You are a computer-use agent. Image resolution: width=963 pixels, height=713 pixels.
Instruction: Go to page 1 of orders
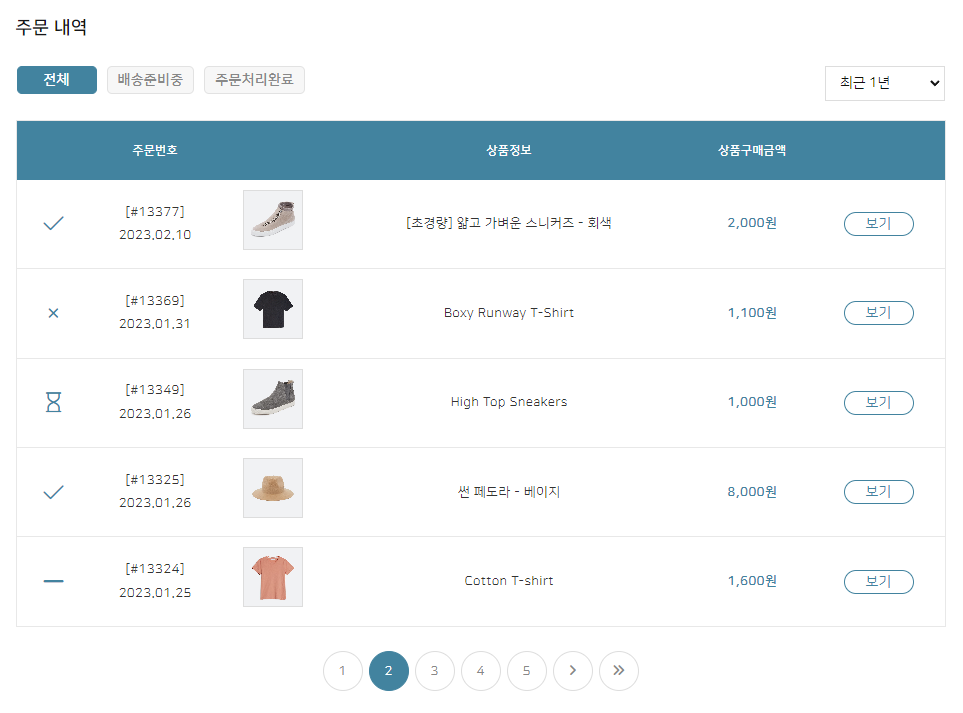343,671
